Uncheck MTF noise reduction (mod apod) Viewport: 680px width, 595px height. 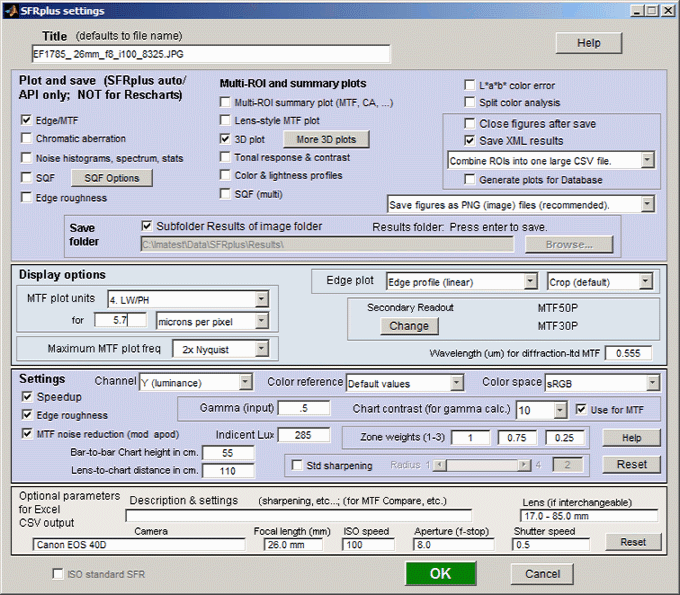pyautogui.click(x=27, y=434)
